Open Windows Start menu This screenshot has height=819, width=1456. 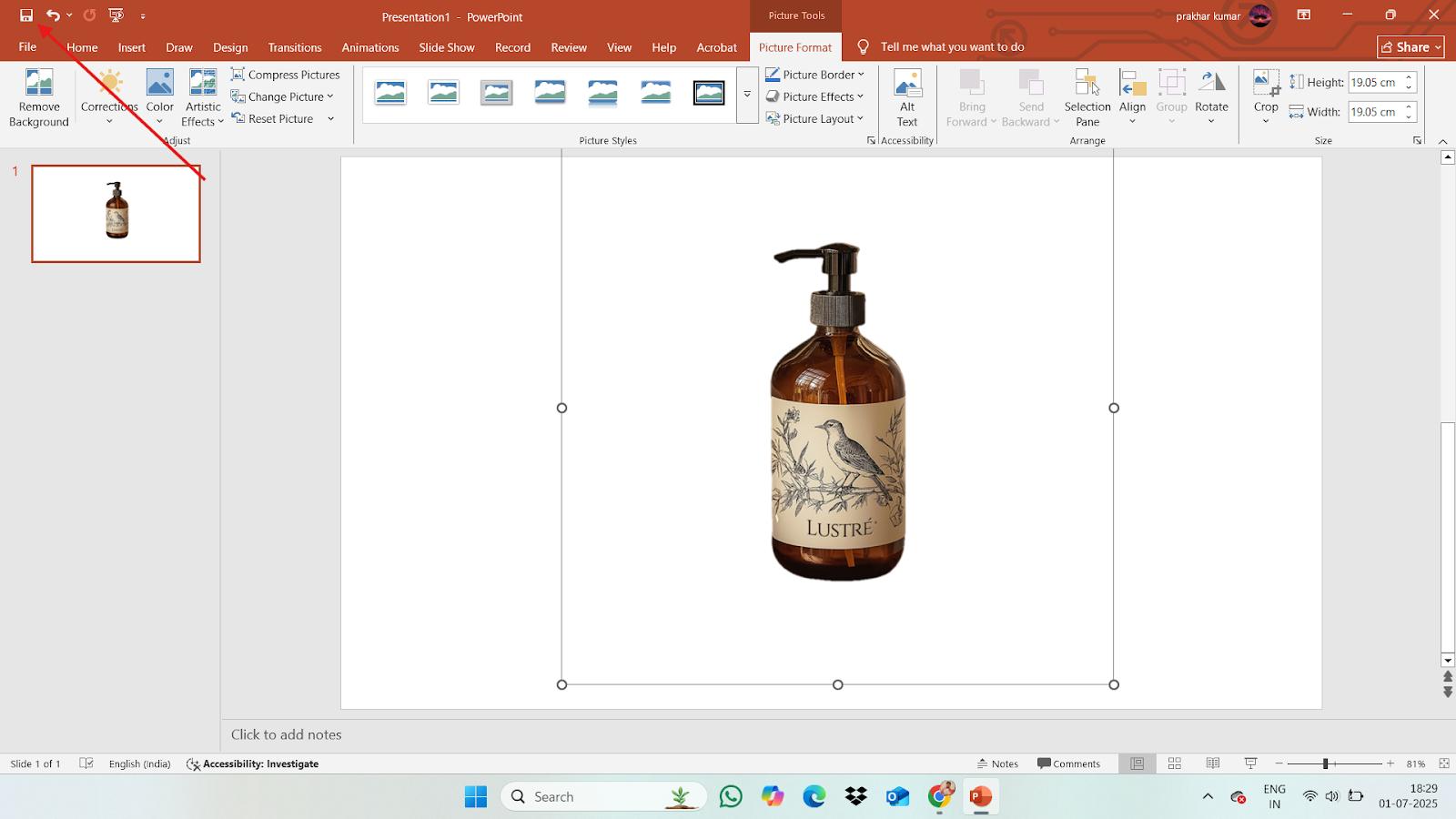475,797
